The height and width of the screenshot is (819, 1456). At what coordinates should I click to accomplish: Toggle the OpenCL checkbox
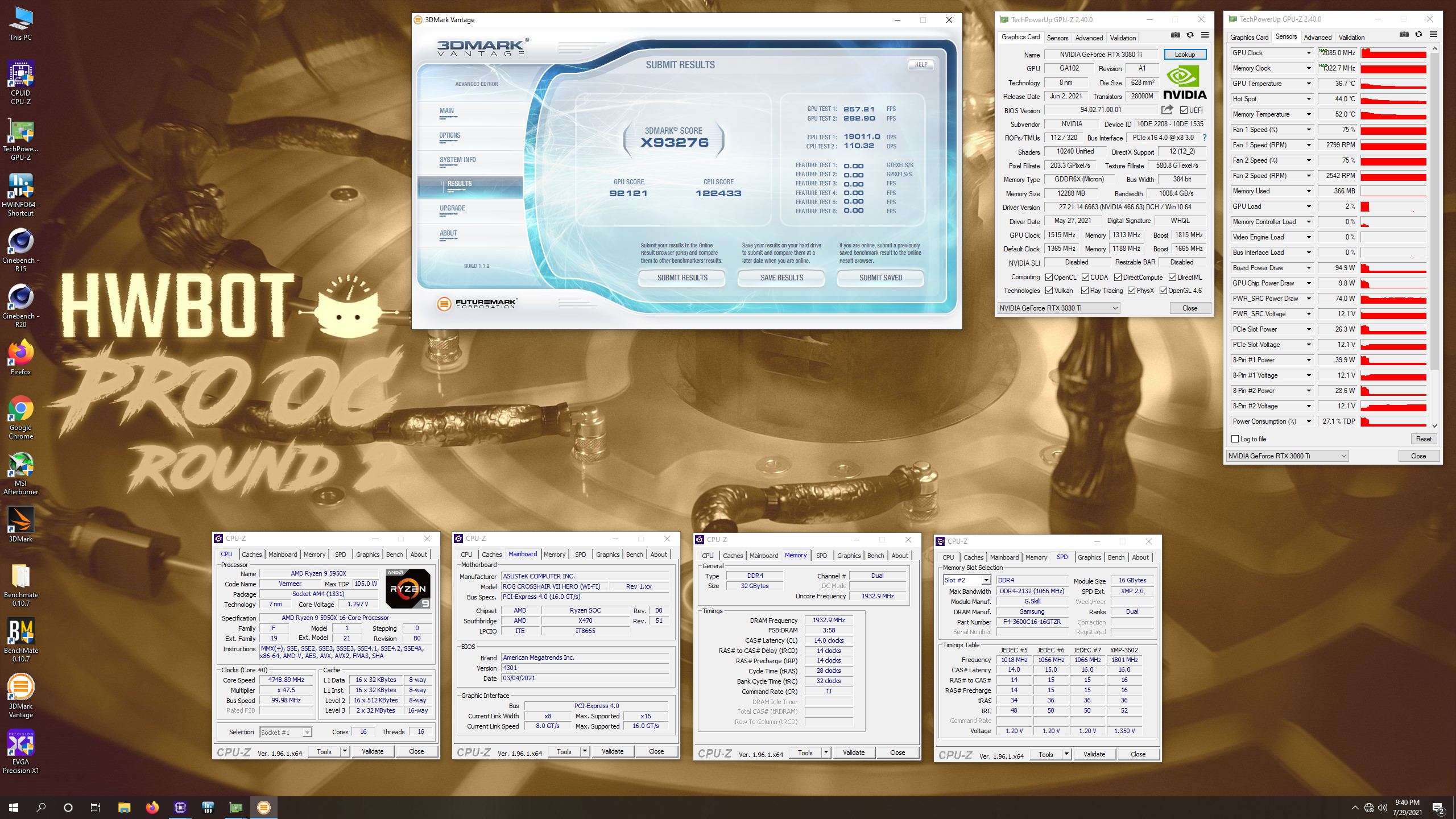click(x=1049, y=278)
